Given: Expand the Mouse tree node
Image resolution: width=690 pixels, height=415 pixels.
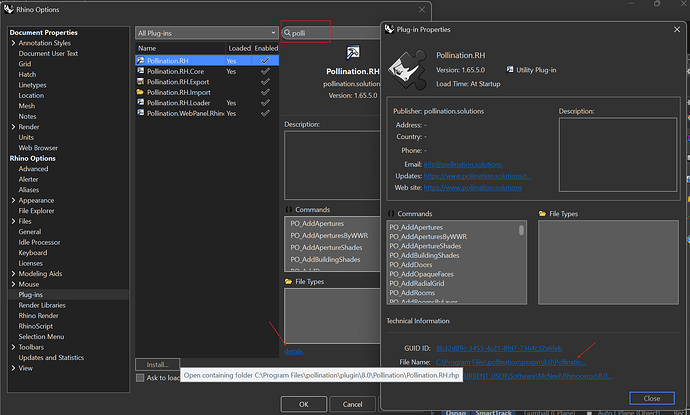Looking at the screenshot, I should point(13,284).
